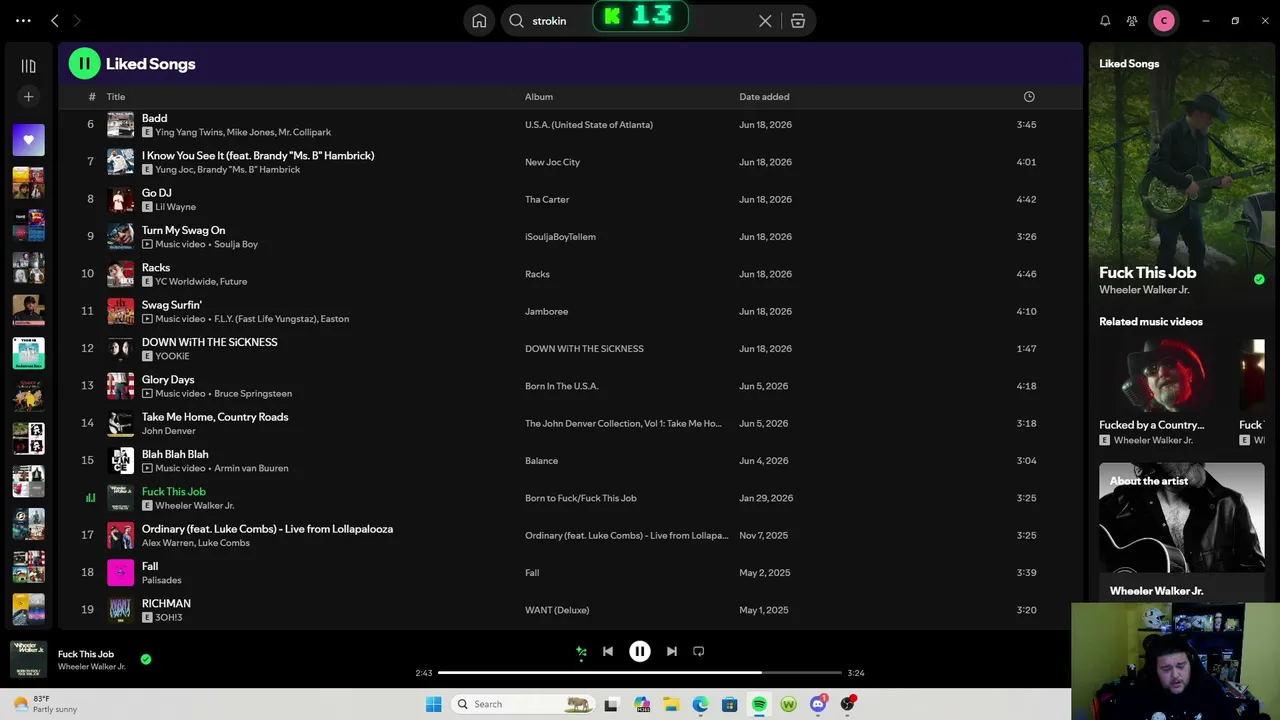Image resolution: width=1280 pixels, height=720 pixels.
Task: Go back with the left arrow
Action: (55, 20)
